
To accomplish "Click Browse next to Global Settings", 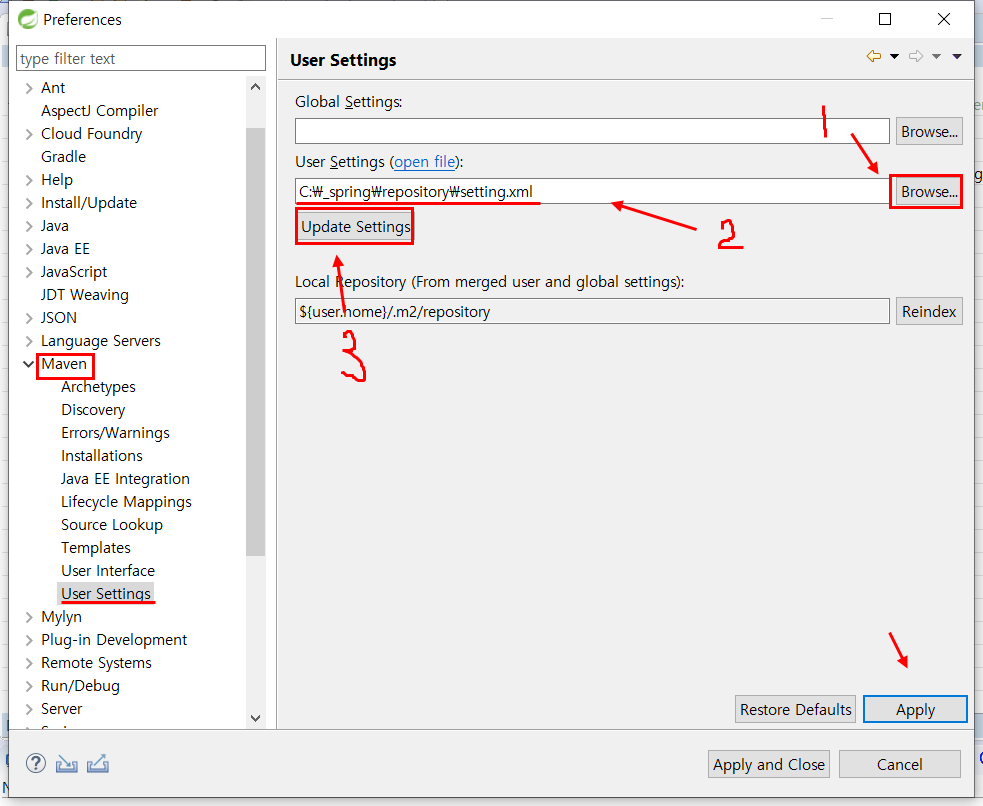I will (x=929, y=132).
